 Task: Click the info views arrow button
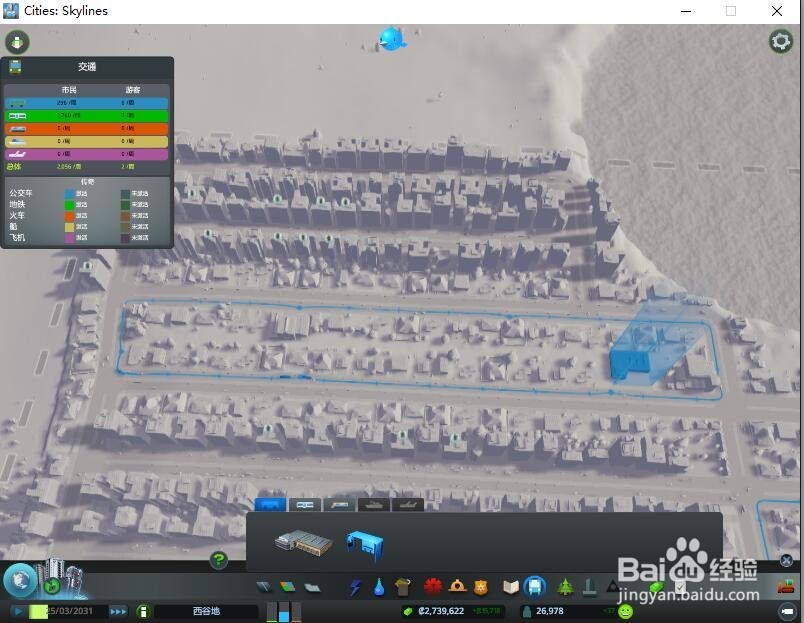(x=17, y=42)
